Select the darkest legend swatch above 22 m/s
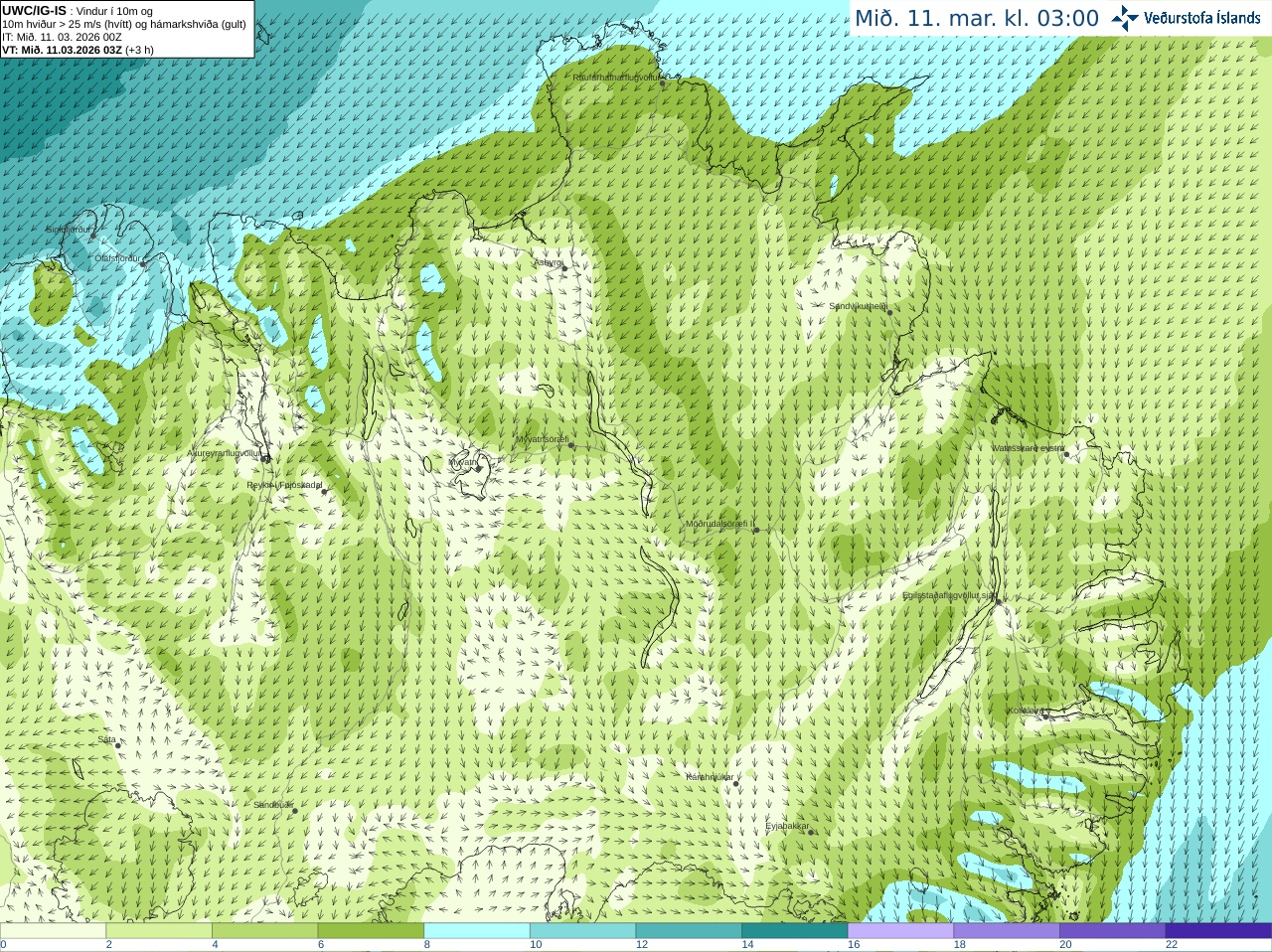The image size is (1272, 952). tap(1218, 931)
